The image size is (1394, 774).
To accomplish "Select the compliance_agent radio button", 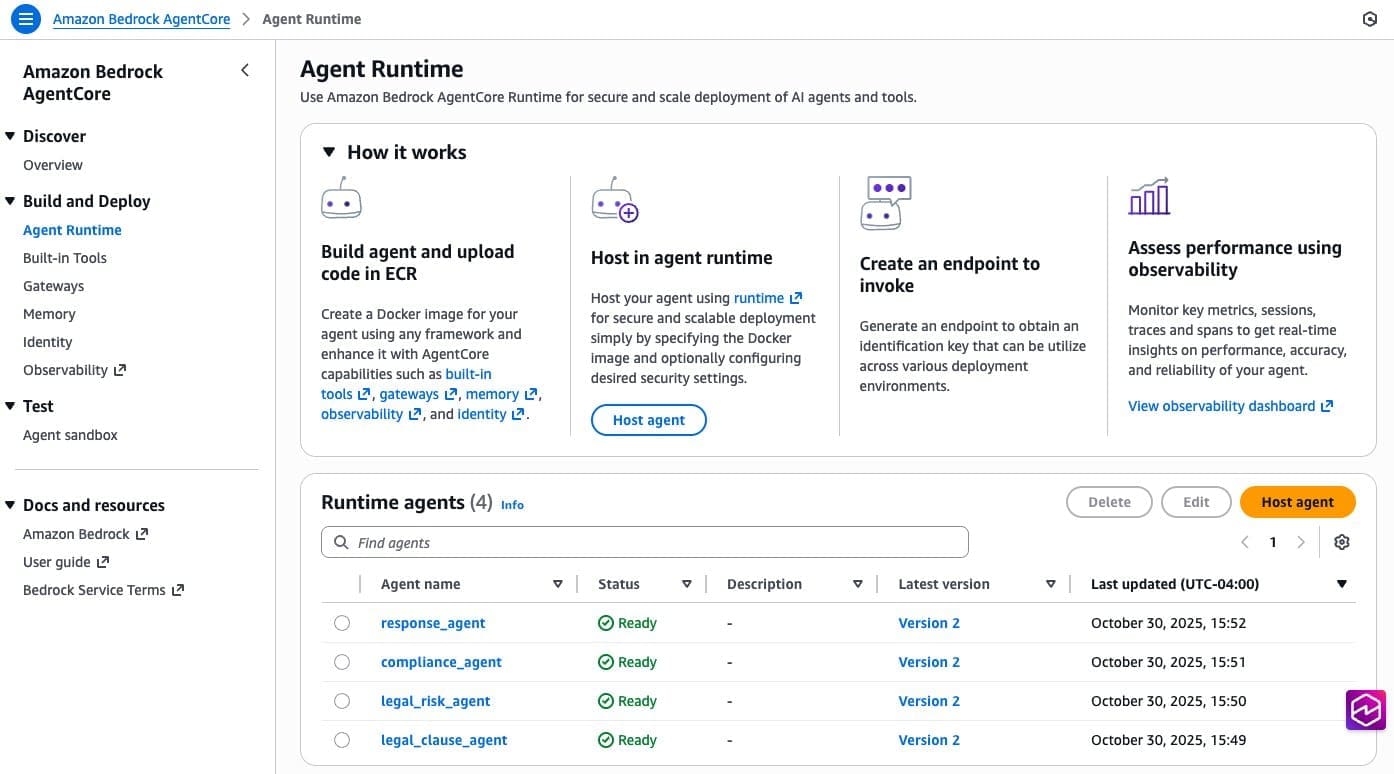I will (x=342, y=662).
